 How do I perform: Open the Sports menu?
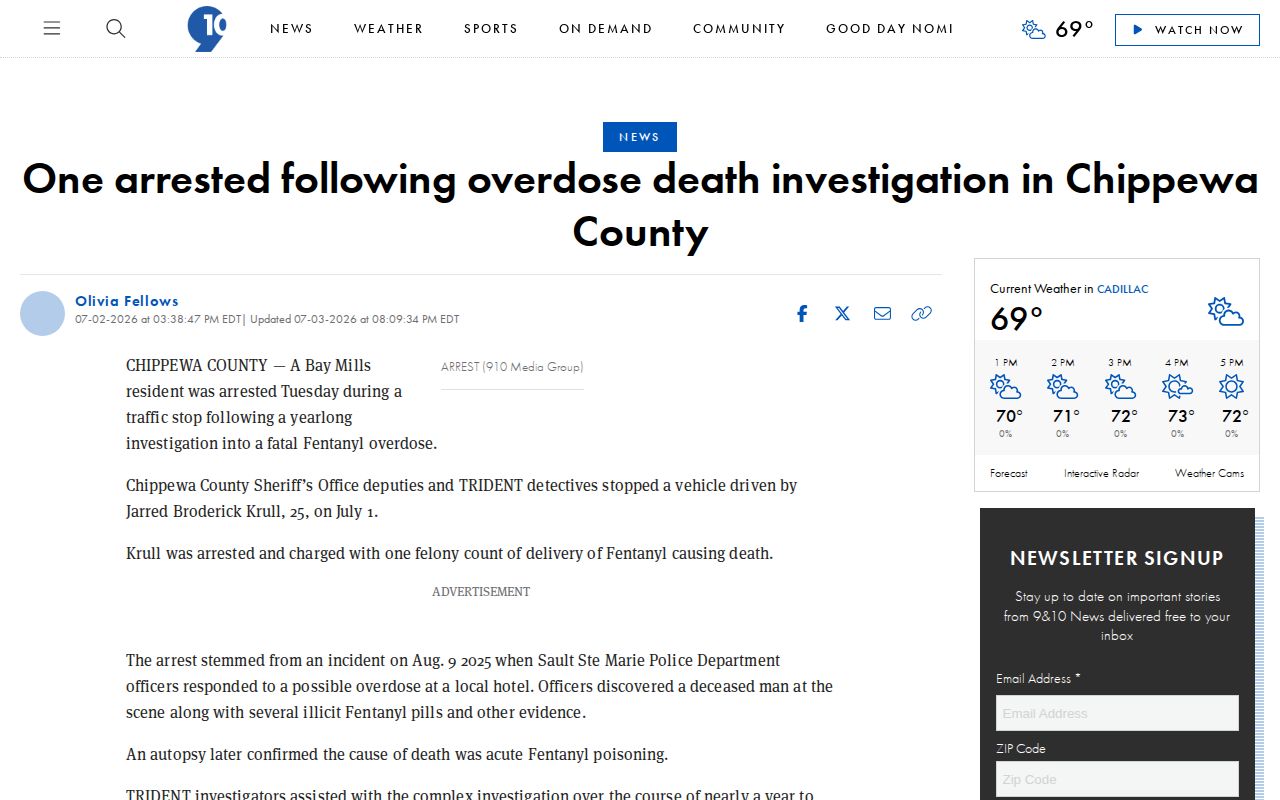tap(491, 29)
